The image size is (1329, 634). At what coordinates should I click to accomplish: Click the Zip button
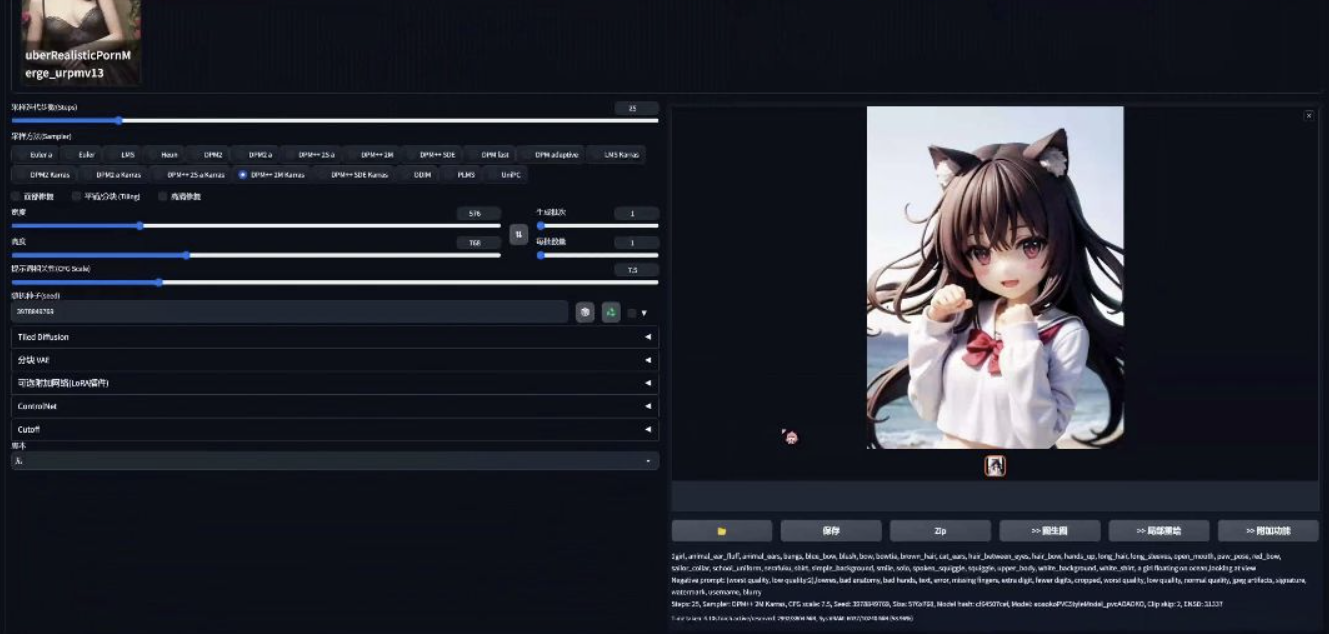[940, 531]
